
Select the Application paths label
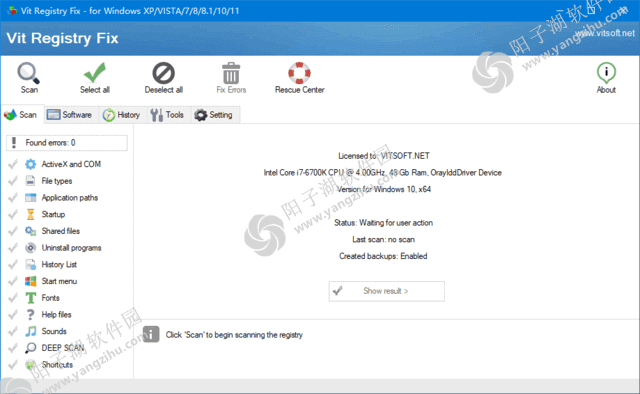click(x=70, y=198)
